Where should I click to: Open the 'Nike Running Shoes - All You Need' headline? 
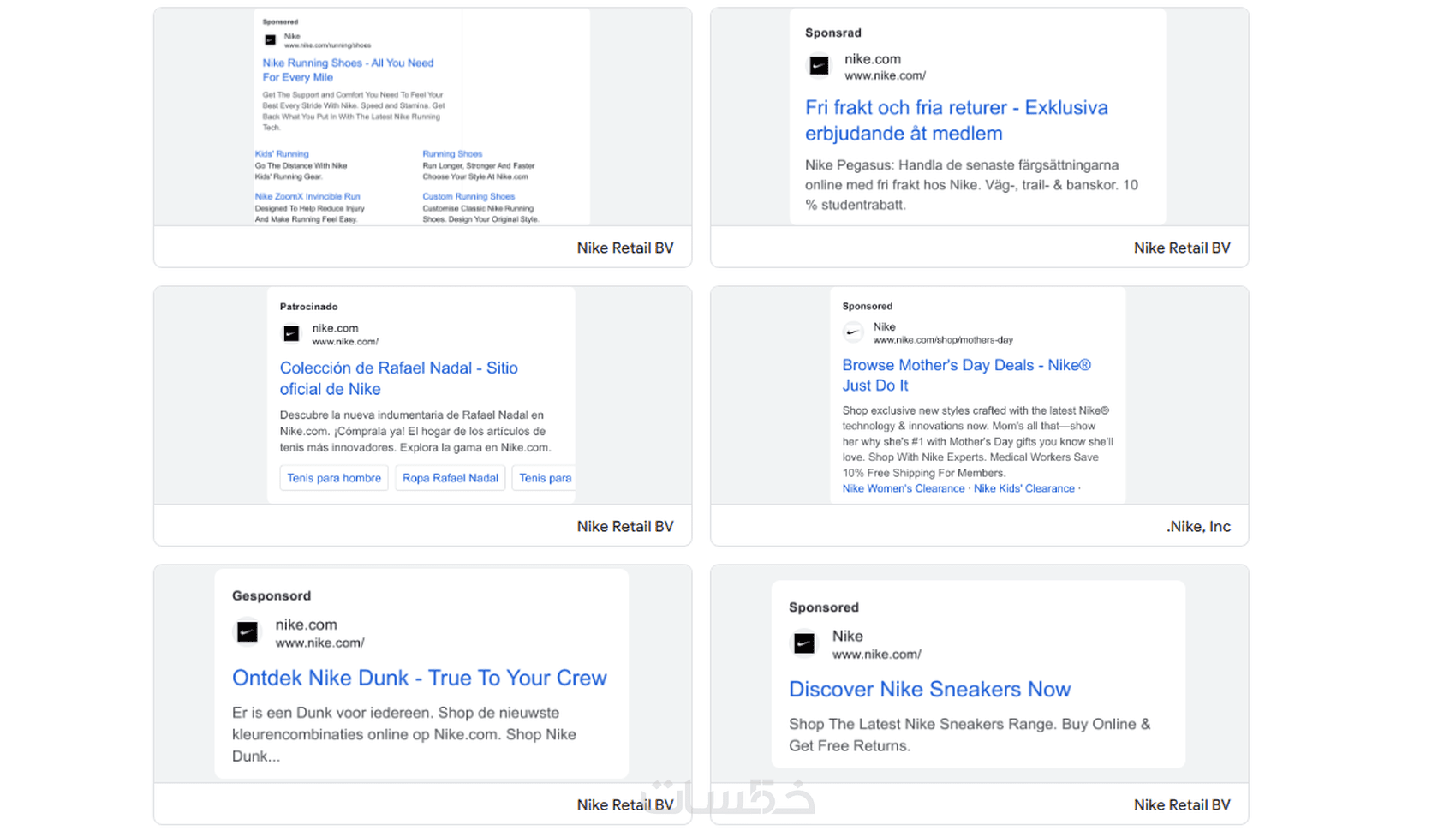(348, 69)
